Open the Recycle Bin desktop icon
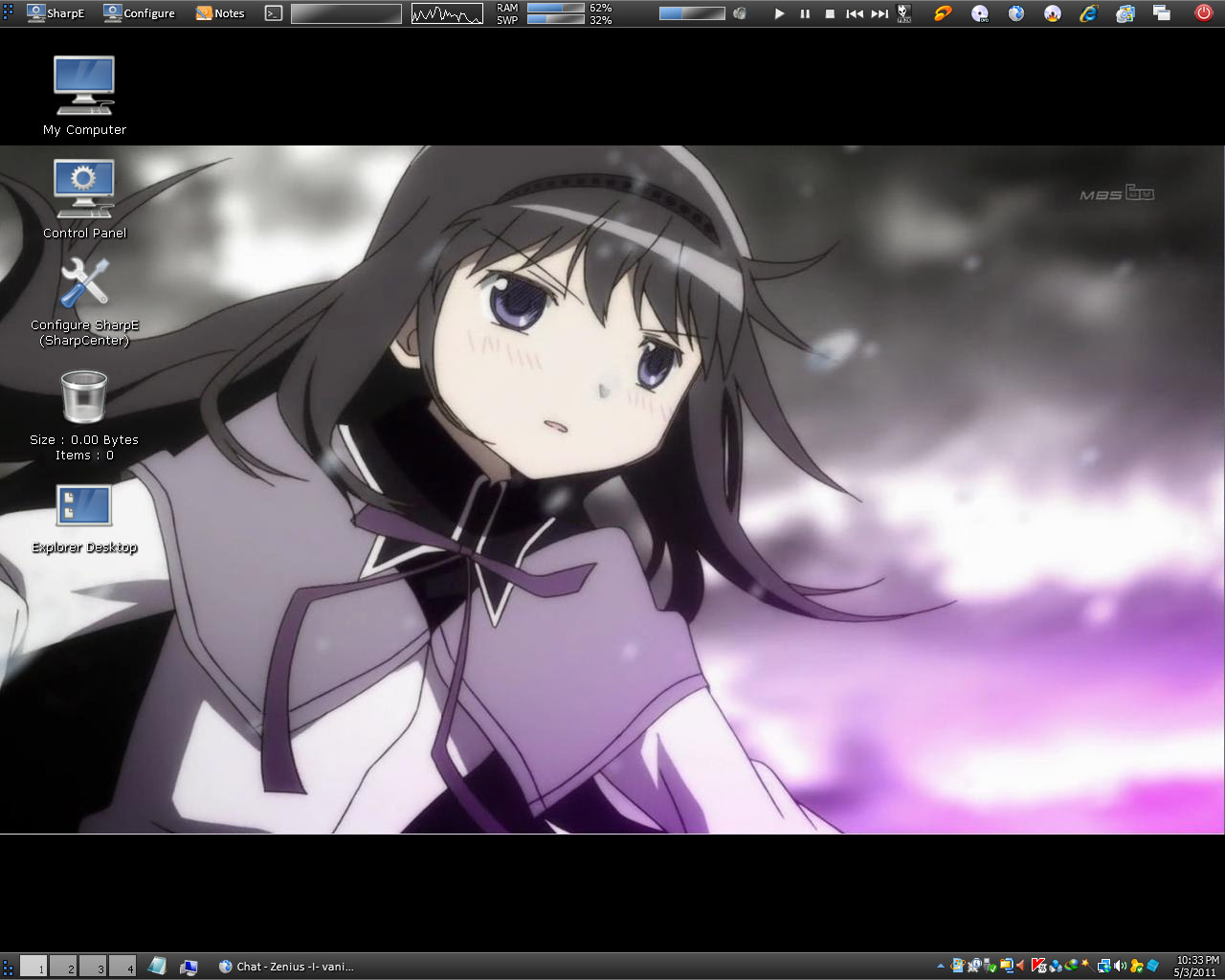1225x980 pixels. pyautogui.click(x=84, y=415)
